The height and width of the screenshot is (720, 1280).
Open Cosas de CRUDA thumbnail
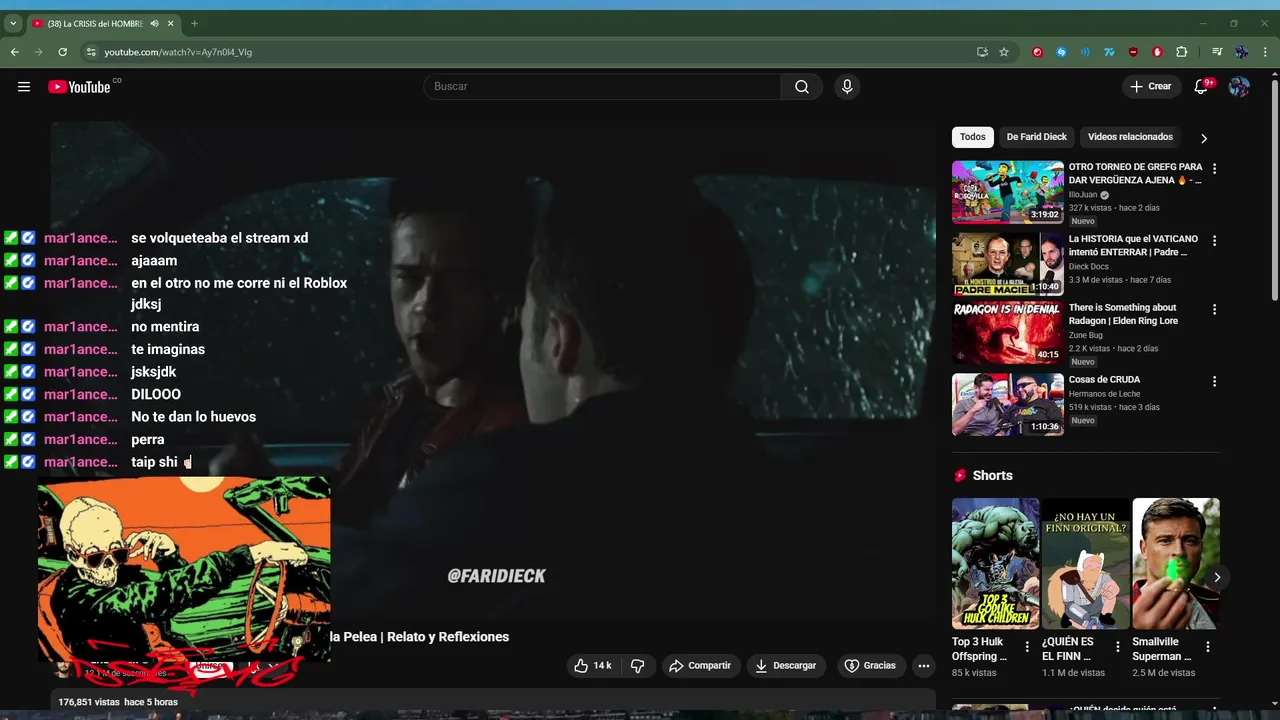coord(1007,405)
